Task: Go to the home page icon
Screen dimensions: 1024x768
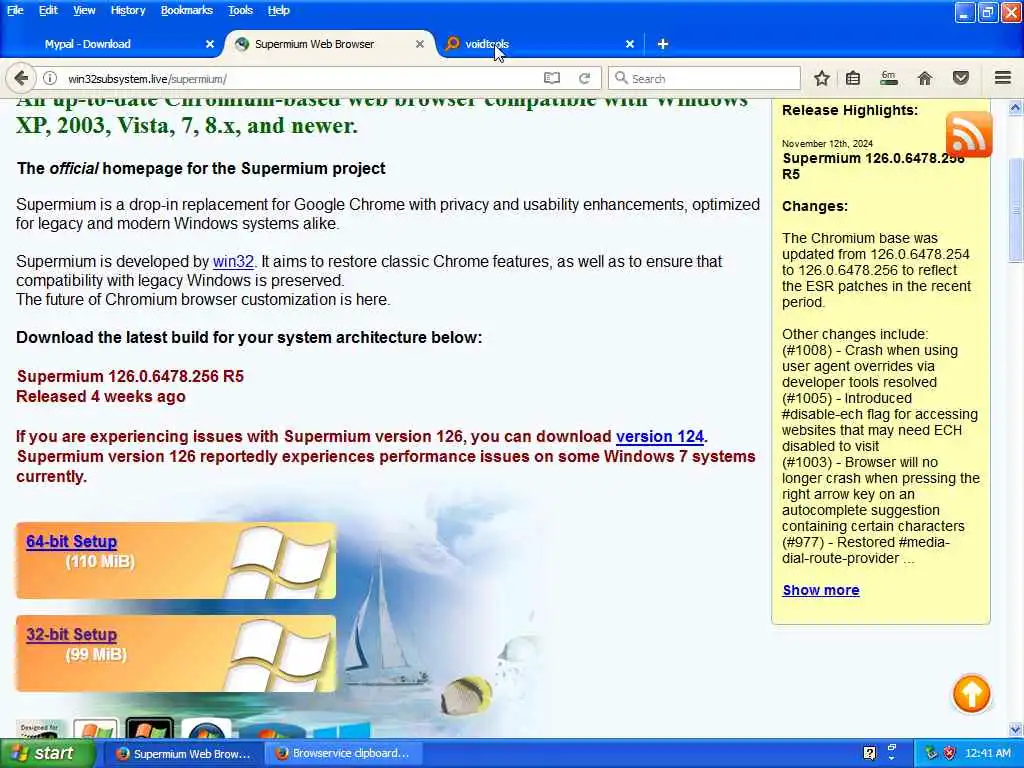Action: coord(925,78)
